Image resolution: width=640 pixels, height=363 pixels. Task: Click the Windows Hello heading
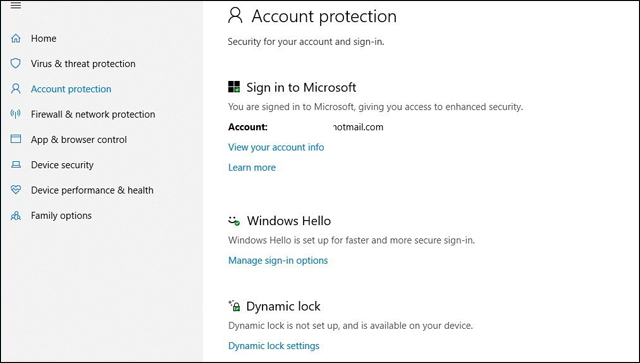coord(289,221)
